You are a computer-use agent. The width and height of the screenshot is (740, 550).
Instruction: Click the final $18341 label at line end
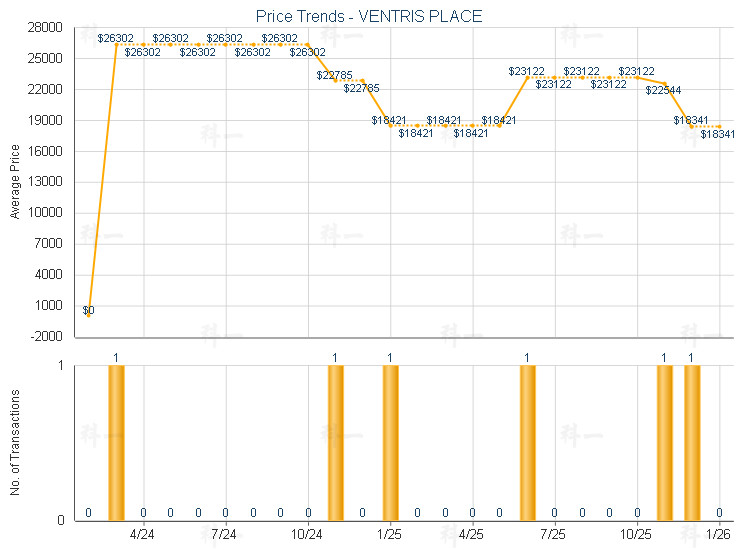718,134
